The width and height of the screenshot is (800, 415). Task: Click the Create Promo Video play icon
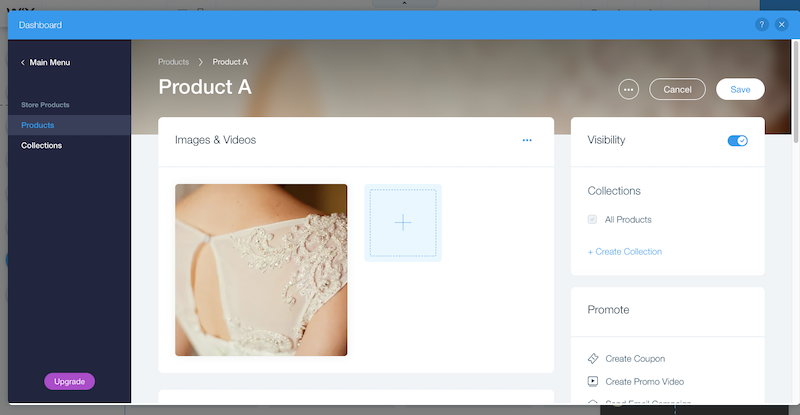[593, 381]
